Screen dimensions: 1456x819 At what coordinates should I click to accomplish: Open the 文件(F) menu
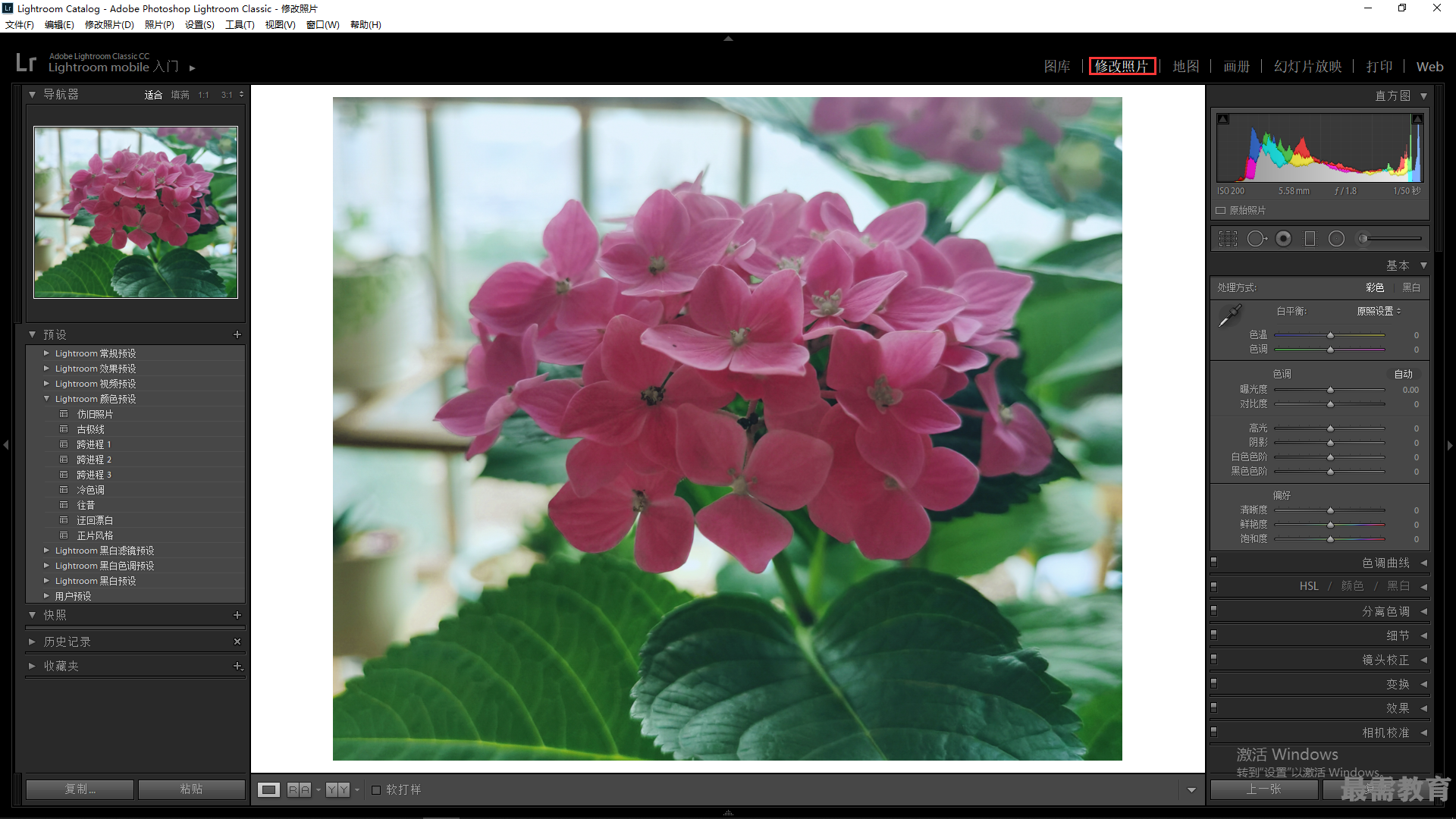(x=20, y=25)
